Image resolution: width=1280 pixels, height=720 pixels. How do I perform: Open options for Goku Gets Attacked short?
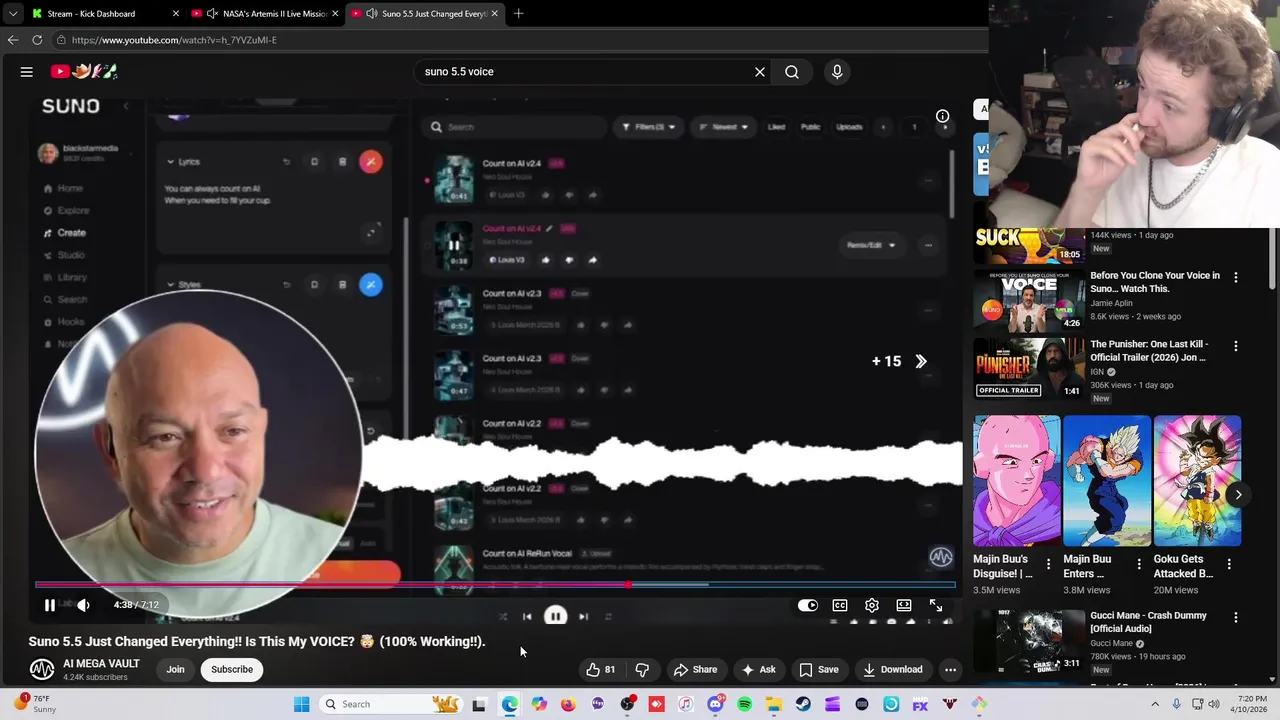click(1229, 565)
